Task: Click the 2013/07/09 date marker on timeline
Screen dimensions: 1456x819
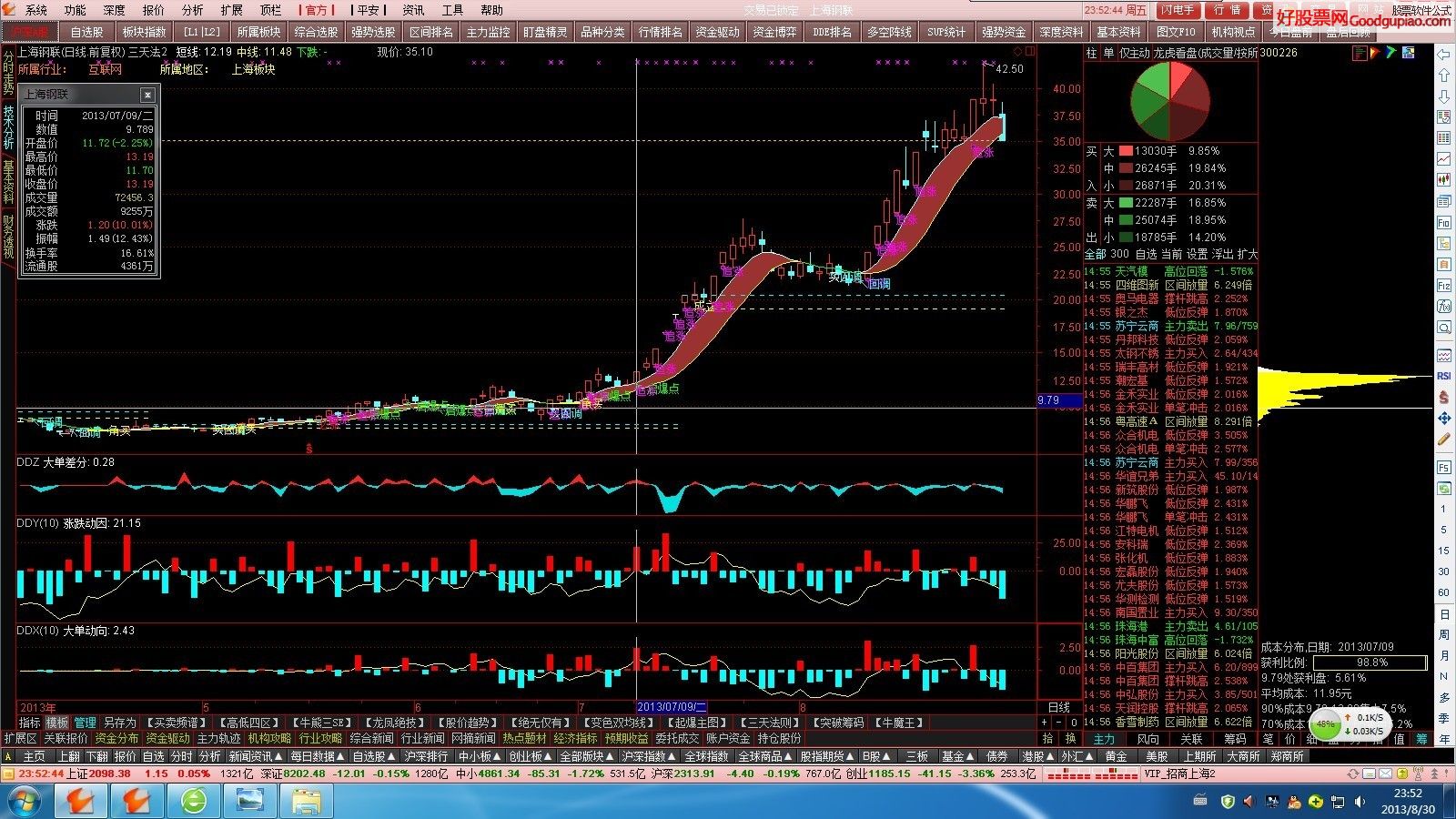Action: [x=672, y=707]
